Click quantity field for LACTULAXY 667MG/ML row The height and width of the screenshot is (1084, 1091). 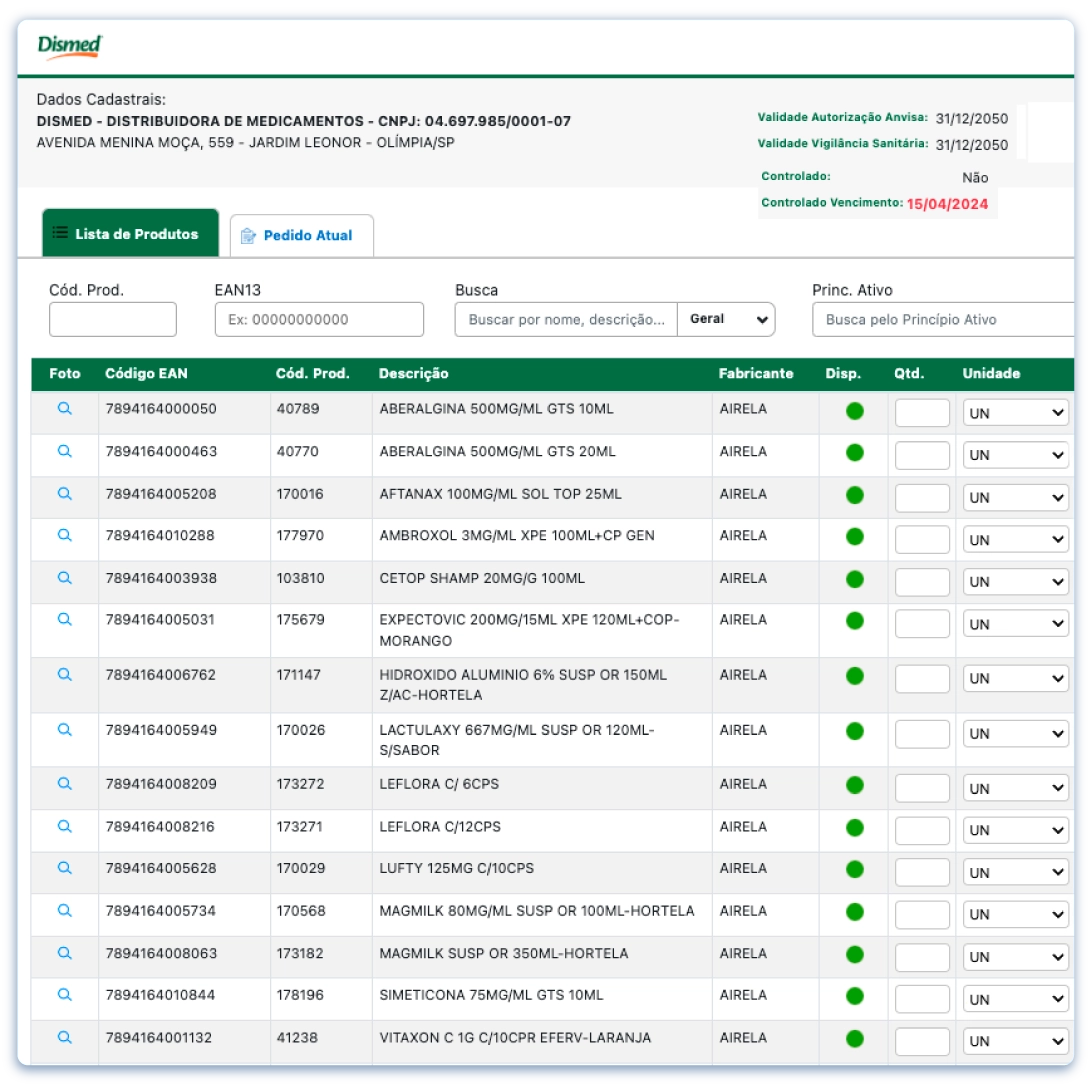click(x=921, y=733)
